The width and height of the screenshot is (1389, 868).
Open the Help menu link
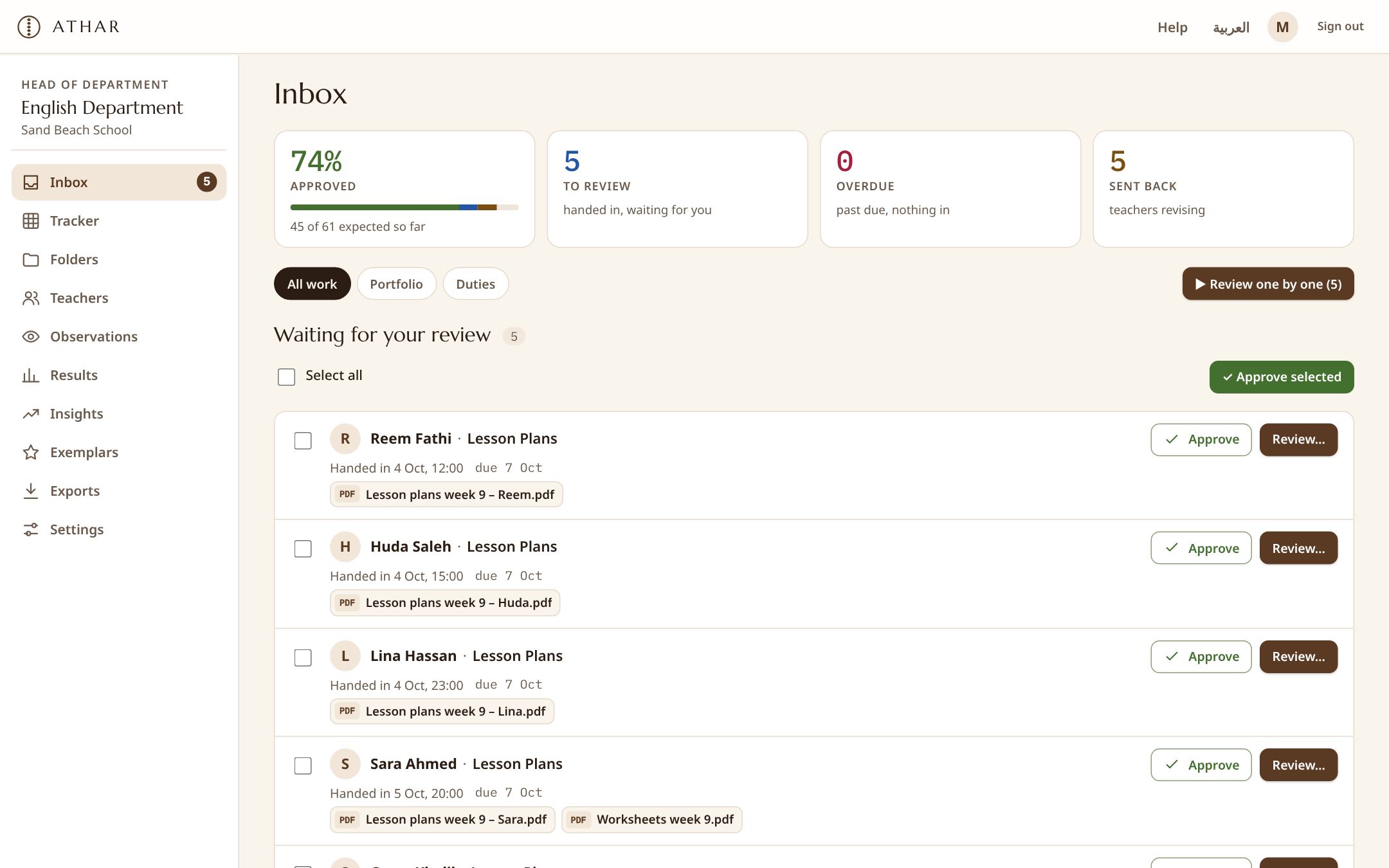coord(1172,27)
